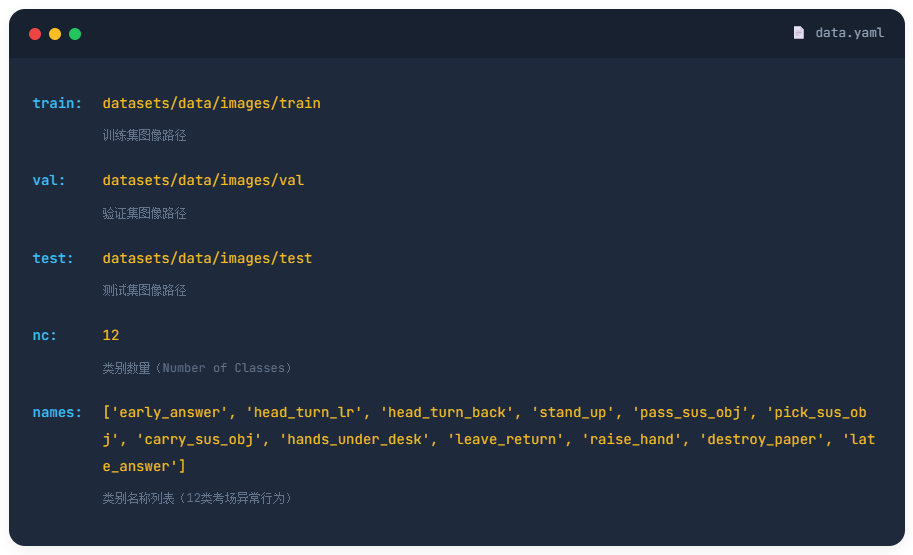Click the yellow minimize dot
913x555 pixels.
click(x=55, y=34)
